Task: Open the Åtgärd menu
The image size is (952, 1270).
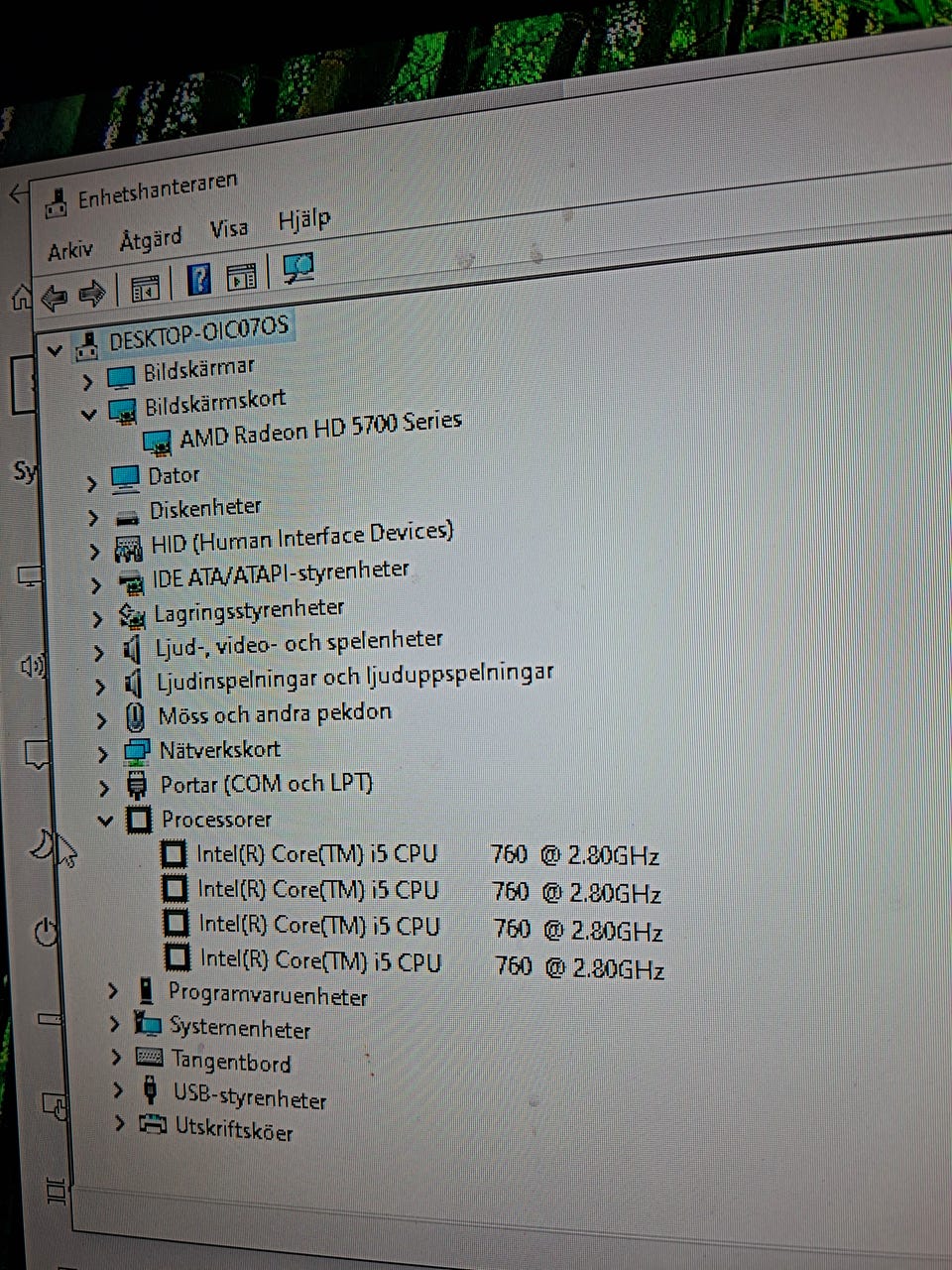Action: (151, 239)
